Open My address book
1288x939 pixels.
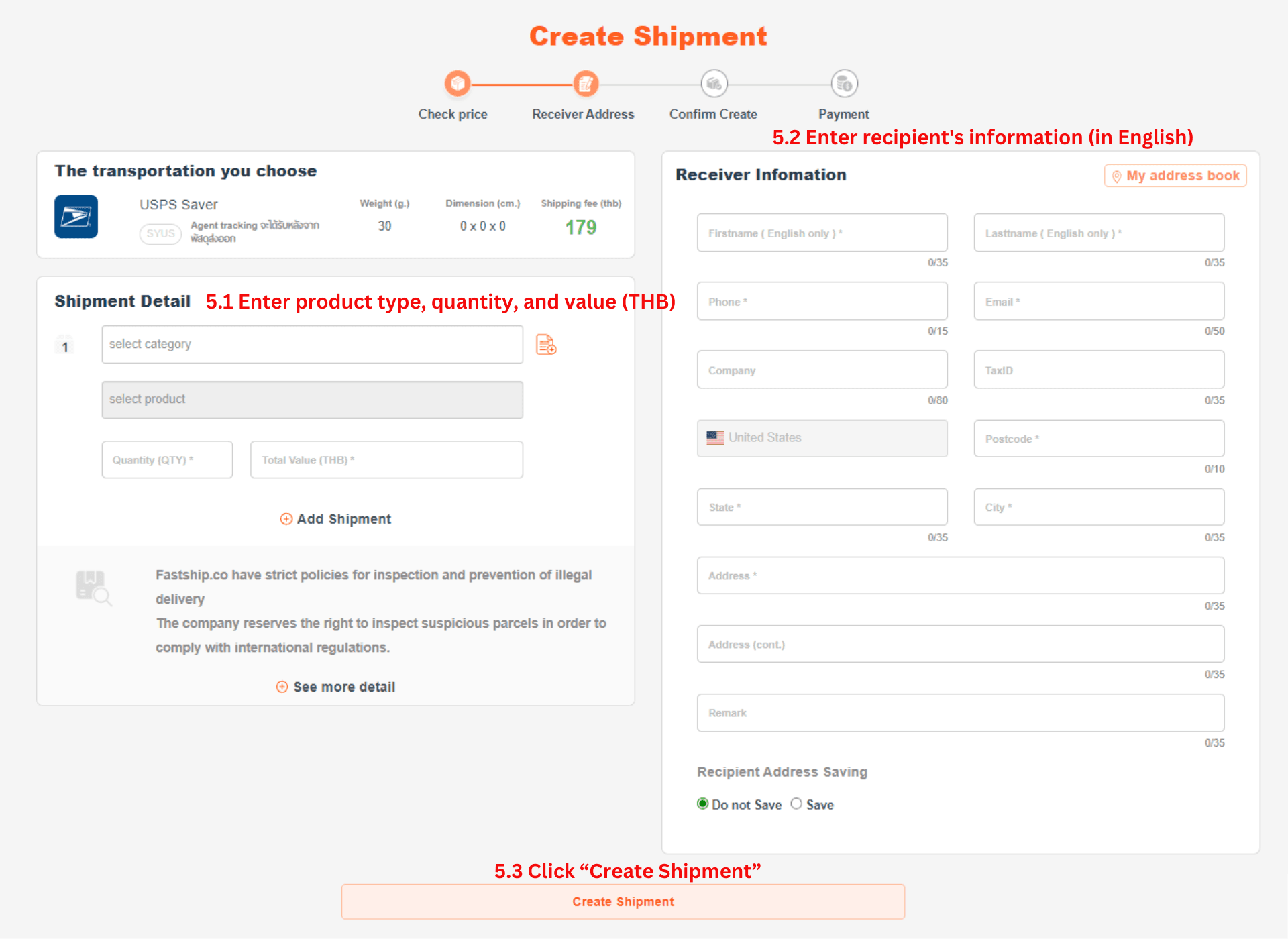click(1175, 176)
